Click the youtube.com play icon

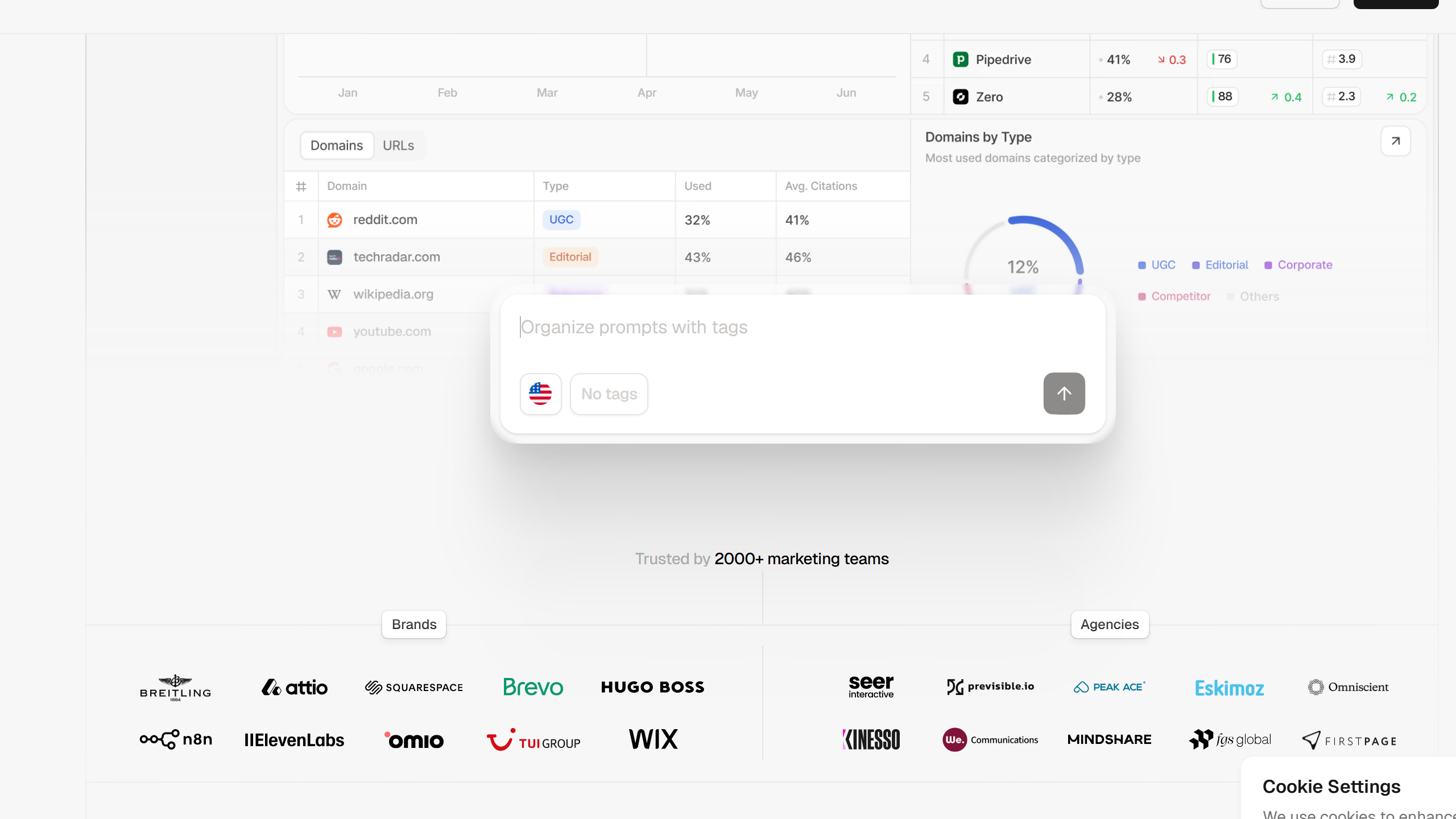(x=334, y=332)
